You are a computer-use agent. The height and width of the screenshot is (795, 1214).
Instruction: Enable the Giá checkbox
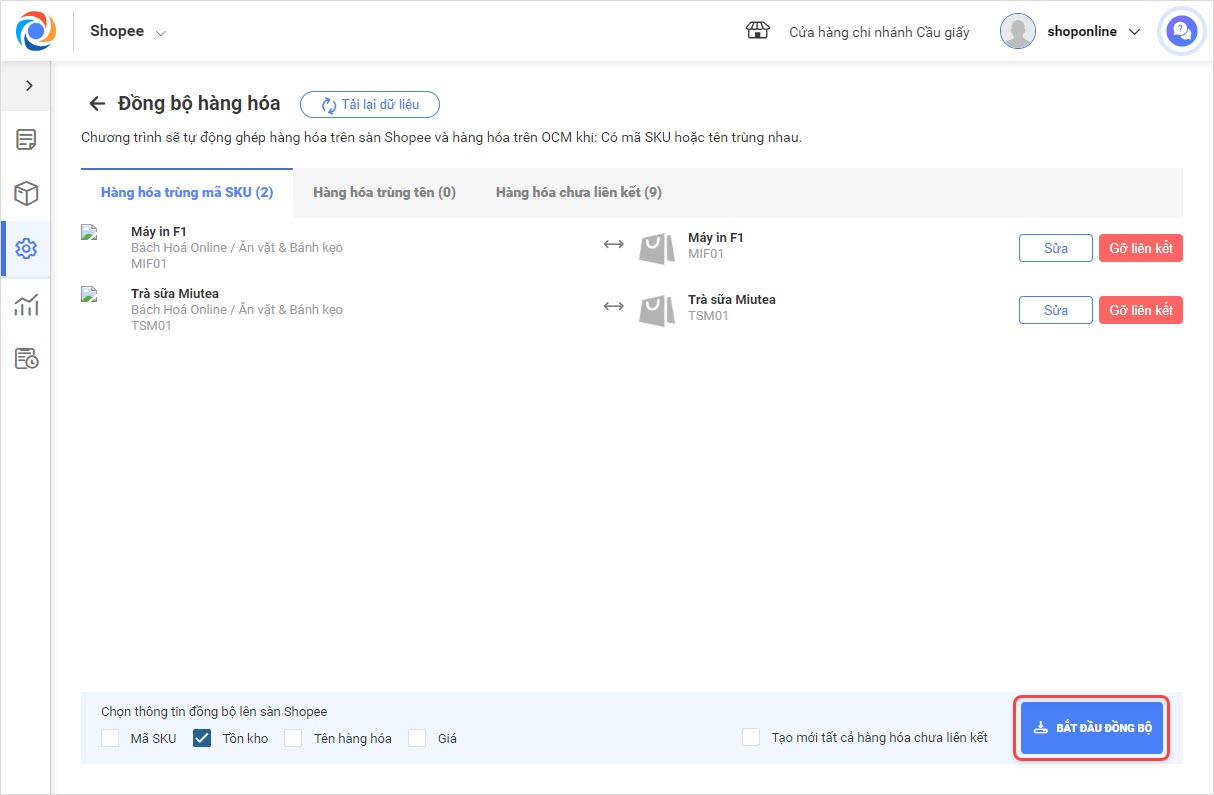tap(417, 738)
